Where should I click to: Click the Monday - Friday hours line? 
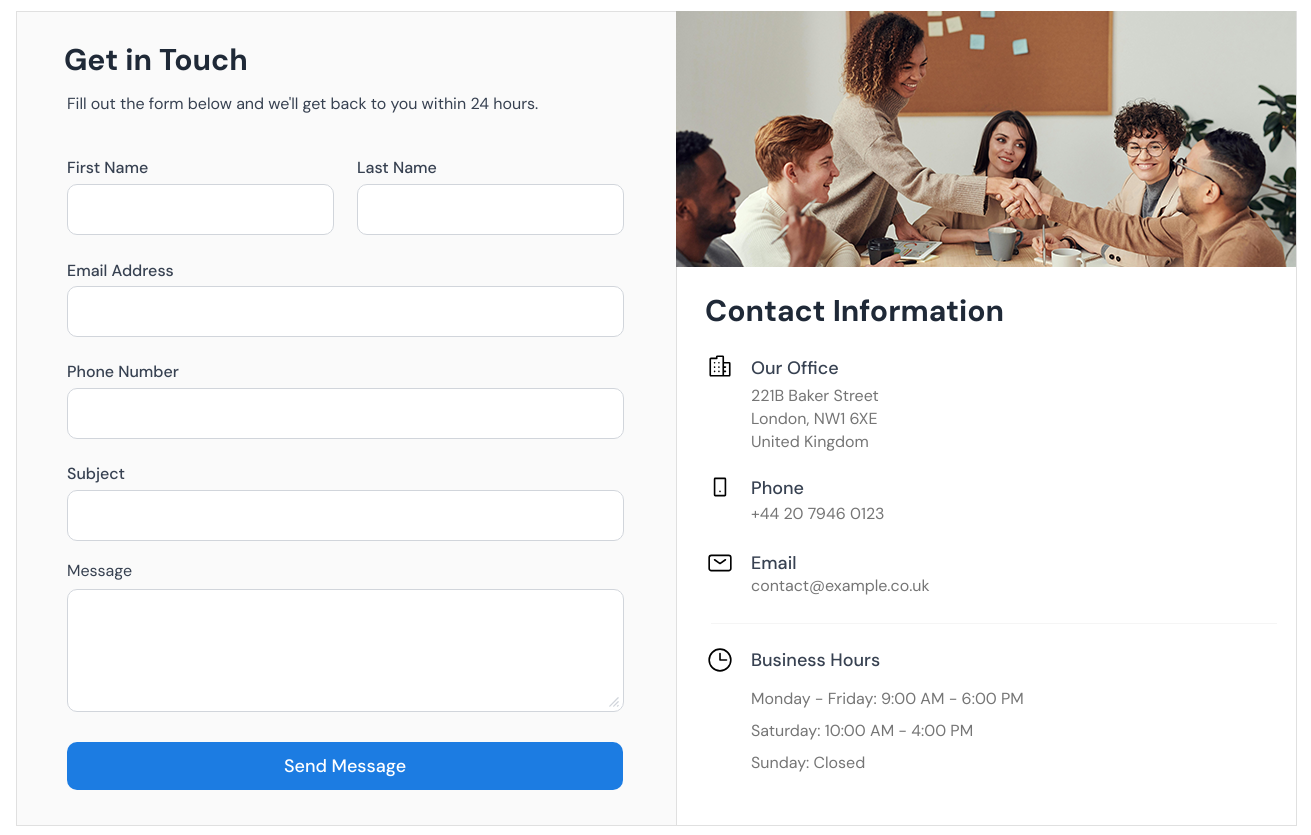pos(887,699)
